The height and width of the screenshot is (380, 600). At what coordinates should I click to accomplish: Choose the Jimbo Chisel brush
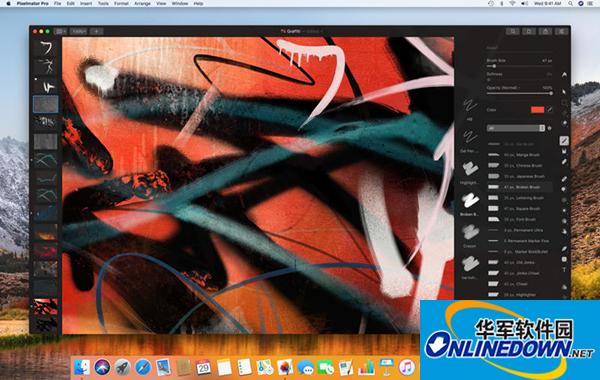(x=520, y=273)
